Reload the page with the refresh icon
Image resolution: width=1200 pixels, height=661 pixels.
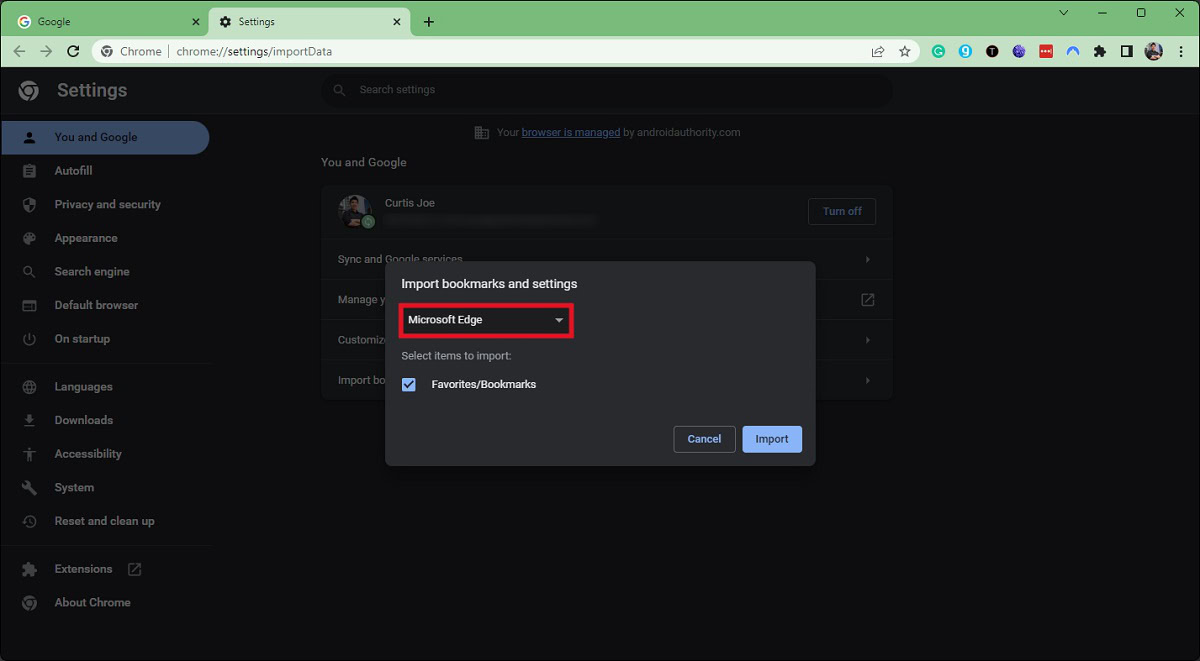point(73,51)
